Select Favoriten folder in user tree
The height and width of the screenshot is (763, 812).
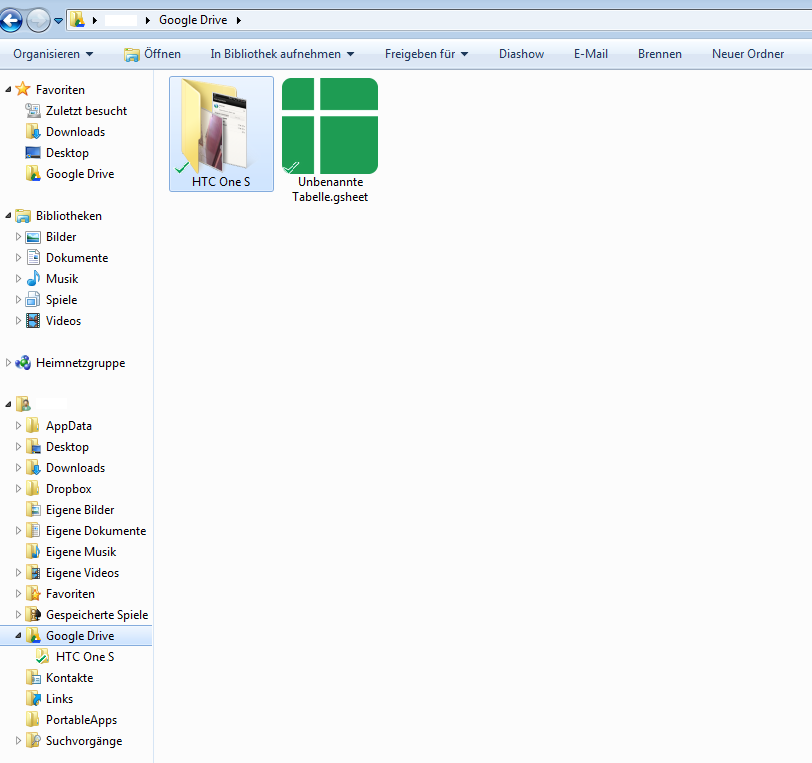(70, 594)
